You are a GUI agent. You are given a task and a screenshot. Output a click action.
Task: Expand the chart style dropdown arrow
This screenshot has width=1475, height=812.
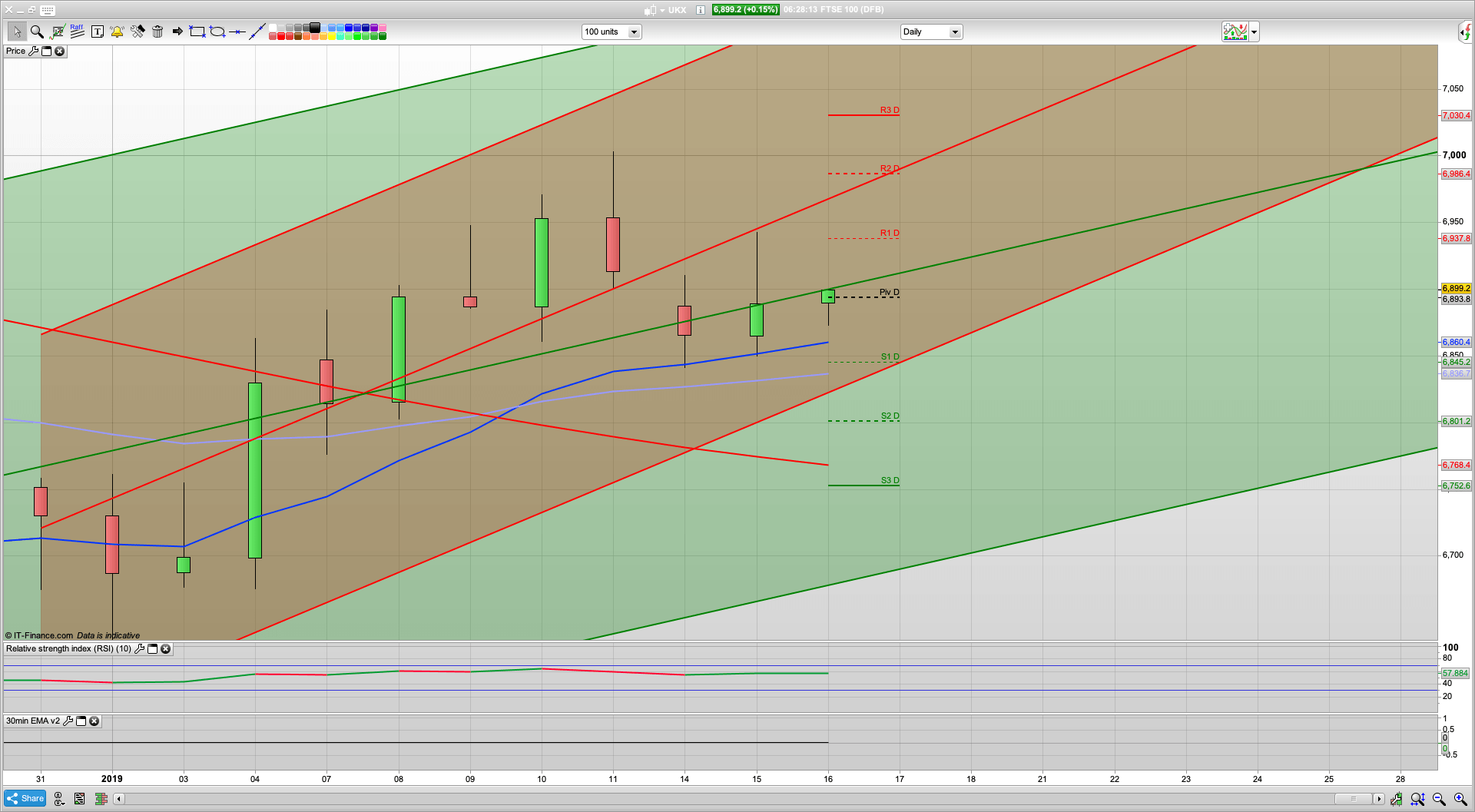tap(1255, 31)
